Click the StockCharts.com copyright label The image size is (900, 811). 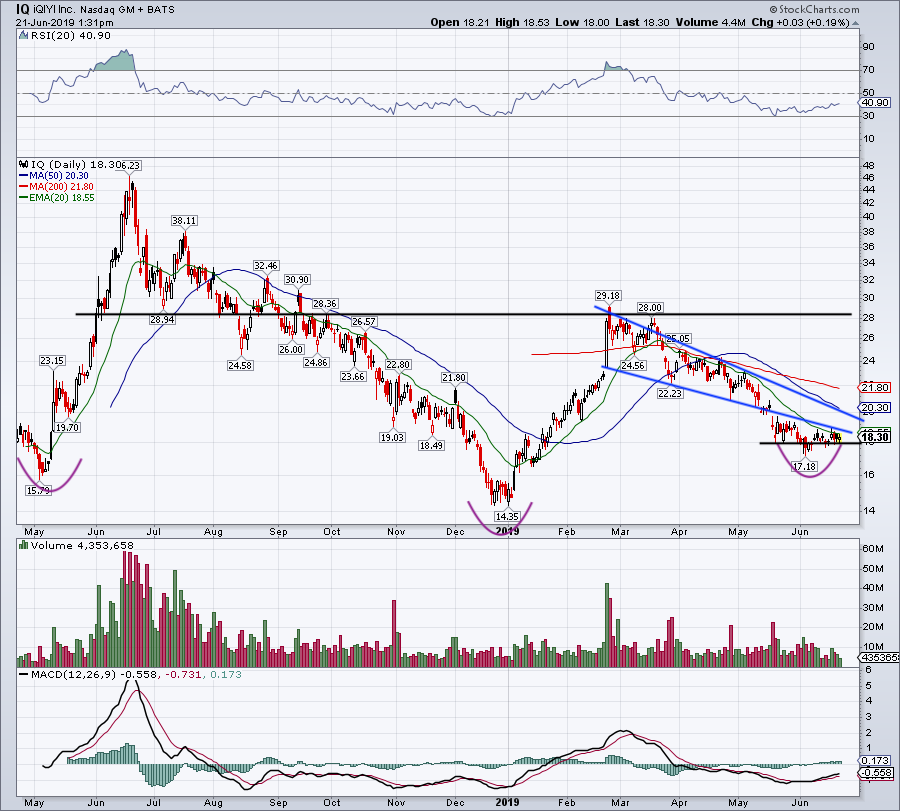click(x=814, y=9)
